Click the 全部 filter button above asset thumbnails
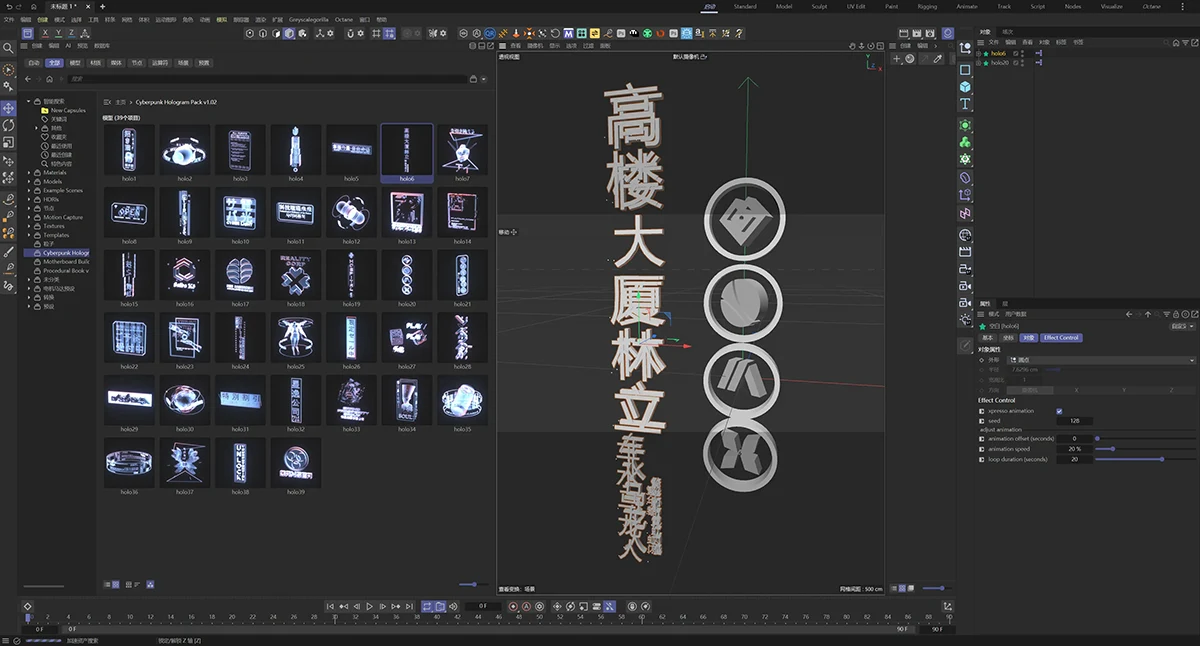This screenshot has width=1200, height=646. tap(55, 62)
